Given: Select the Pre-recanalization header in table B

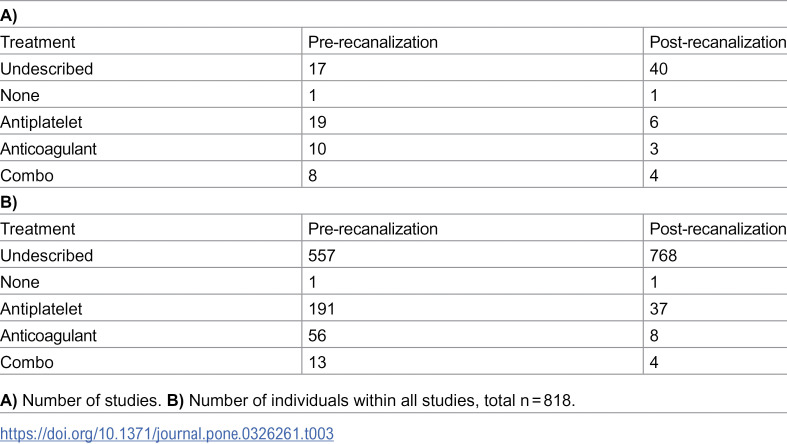Looking at the screenshot, I should pyautogui.click(x=373, y=229).
